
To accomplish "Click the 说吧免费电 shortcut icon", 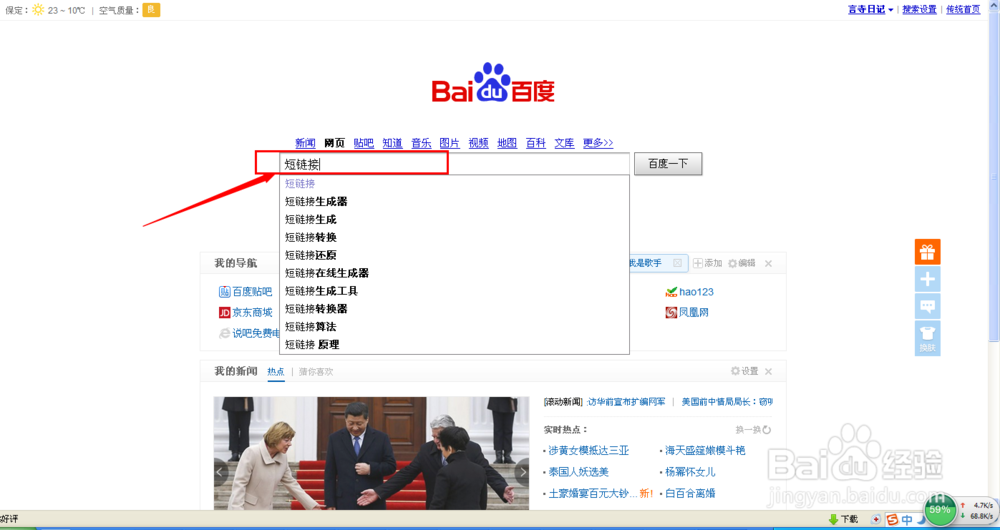I will click(x=224, y=333).
